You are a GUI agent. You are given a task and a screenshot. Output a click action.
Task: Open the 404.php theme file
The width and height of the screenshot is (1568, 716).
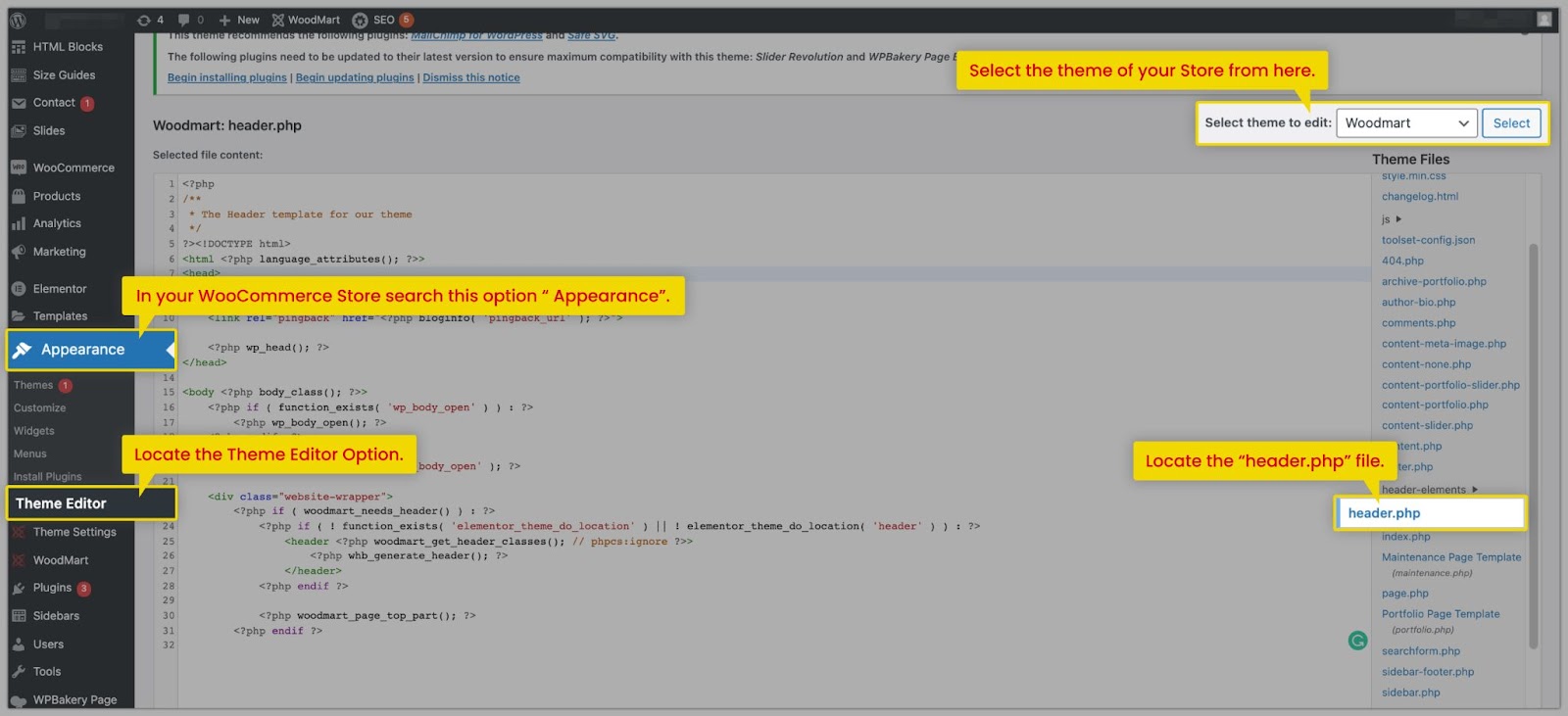[1402, 261]
